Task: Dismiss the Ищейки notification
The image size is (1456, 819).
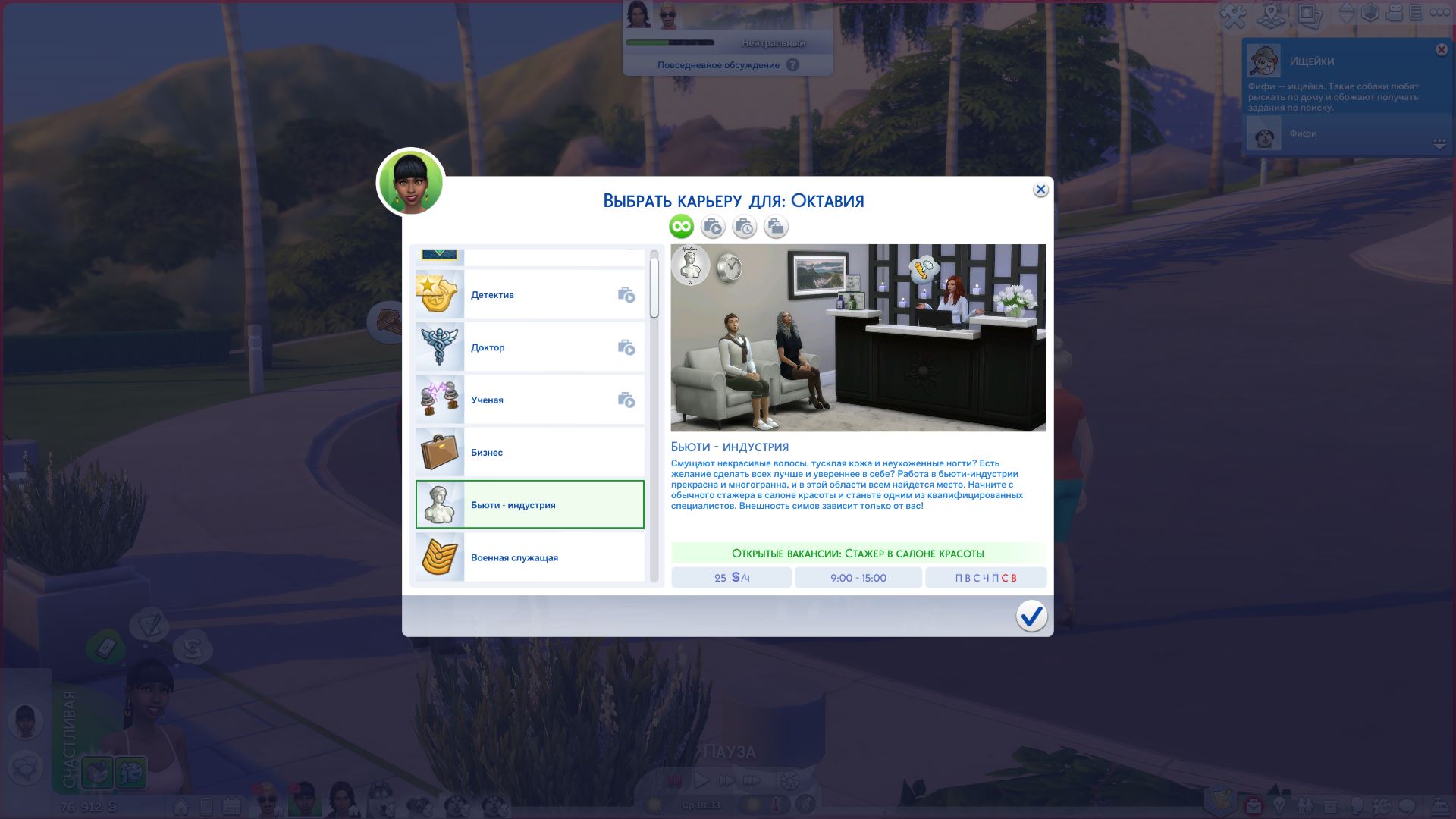Action: pos(1441,50)
